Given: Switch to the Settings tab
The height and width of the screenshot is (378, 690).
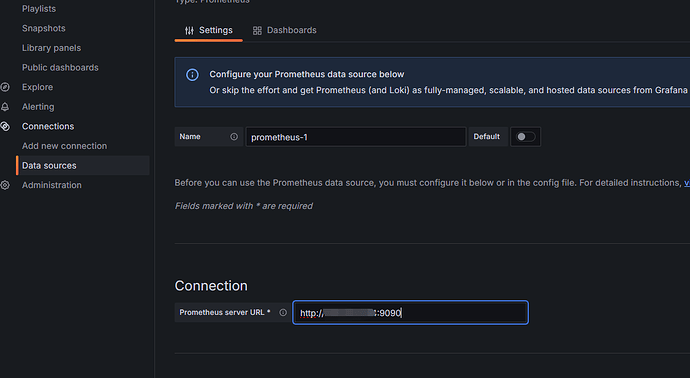Looking at the screenshot, I should 209,30.
